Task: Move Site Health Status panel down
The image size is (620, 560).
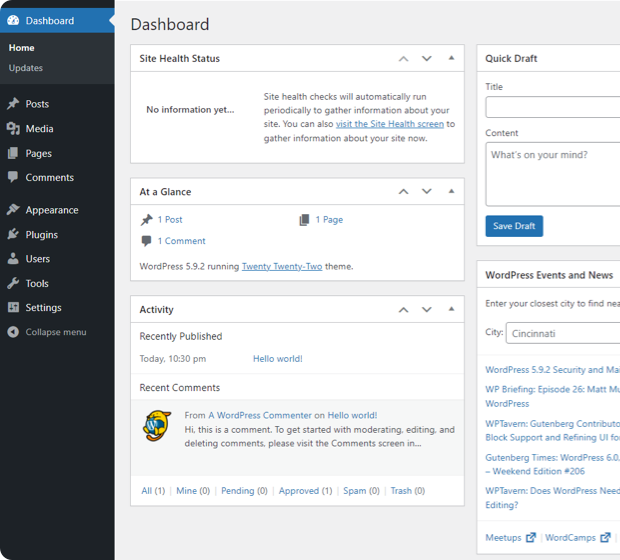Action: click(427, 59)
